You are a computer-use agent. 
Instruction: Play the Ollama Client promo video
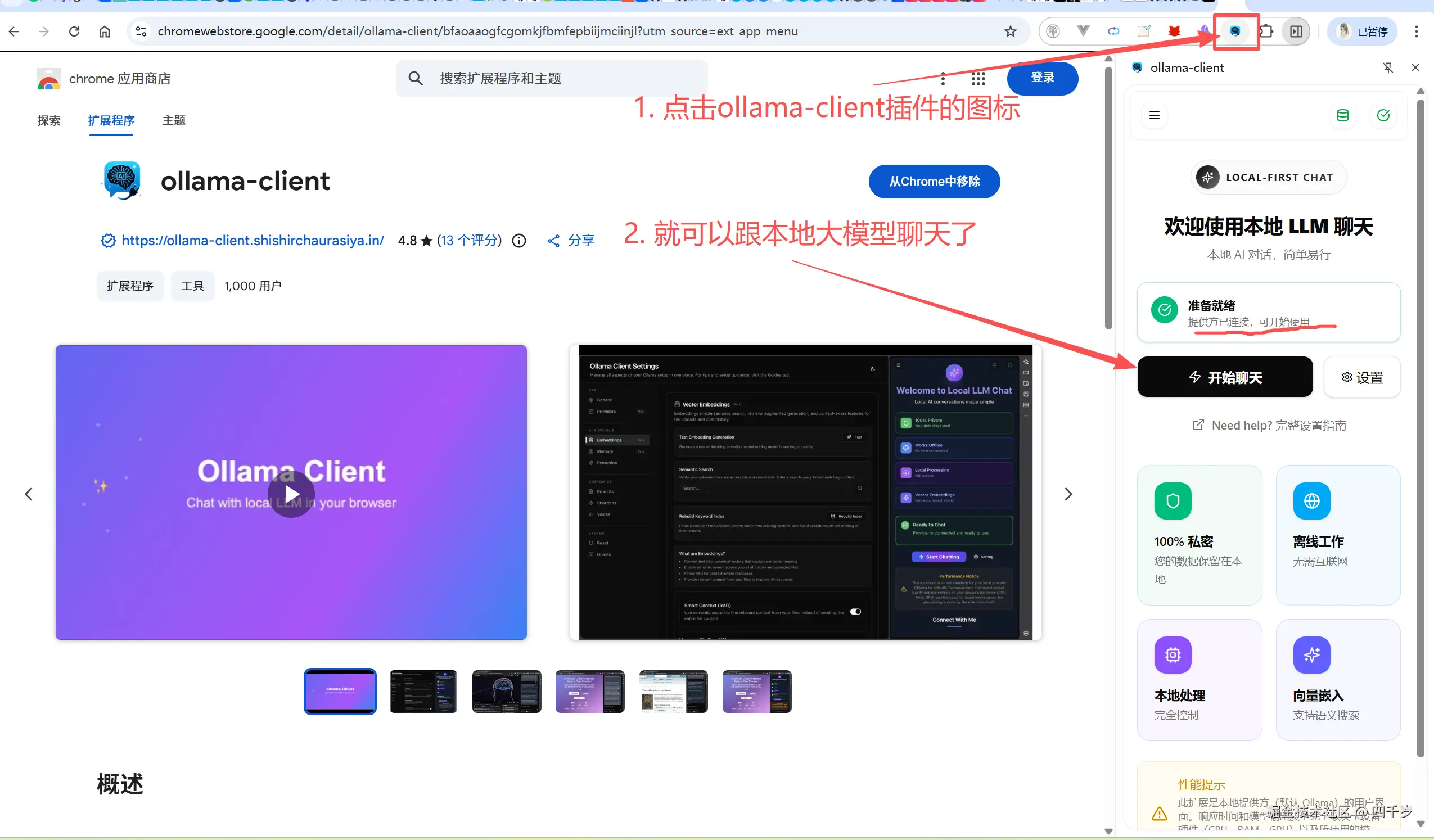[x=291, y=494]
